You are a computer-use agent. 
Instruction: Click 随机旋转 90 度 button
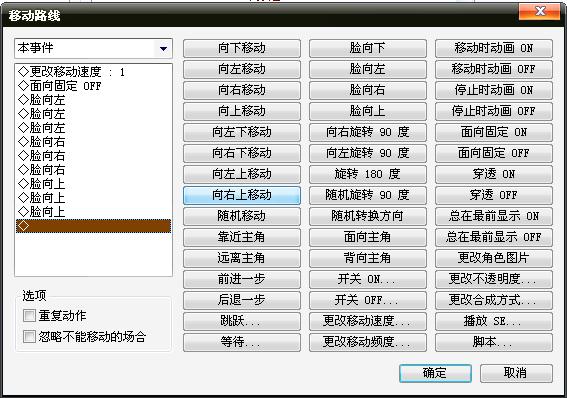pos(368,195)
